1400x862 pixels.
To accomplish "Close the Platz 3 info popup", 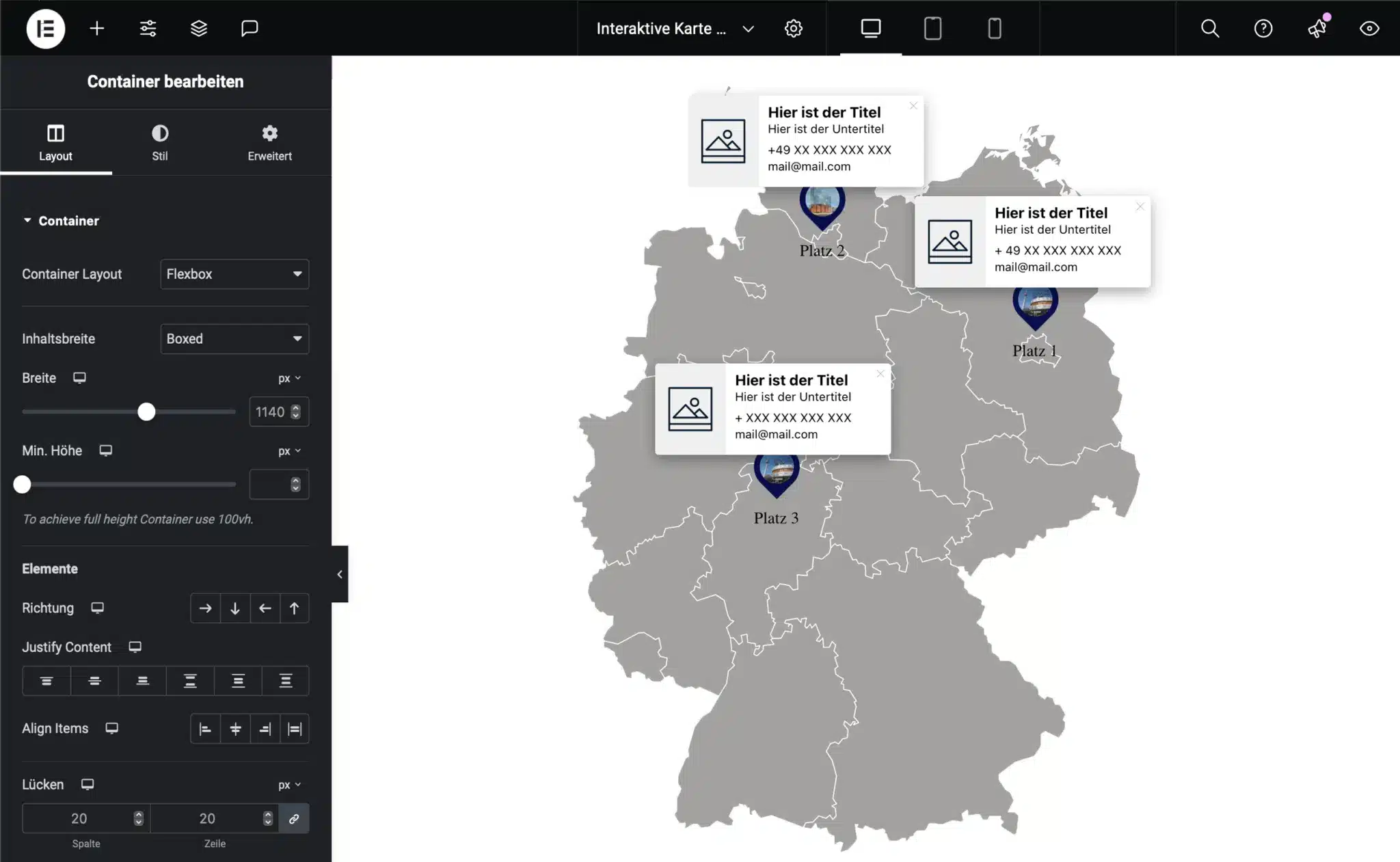I will pos(880,374).
